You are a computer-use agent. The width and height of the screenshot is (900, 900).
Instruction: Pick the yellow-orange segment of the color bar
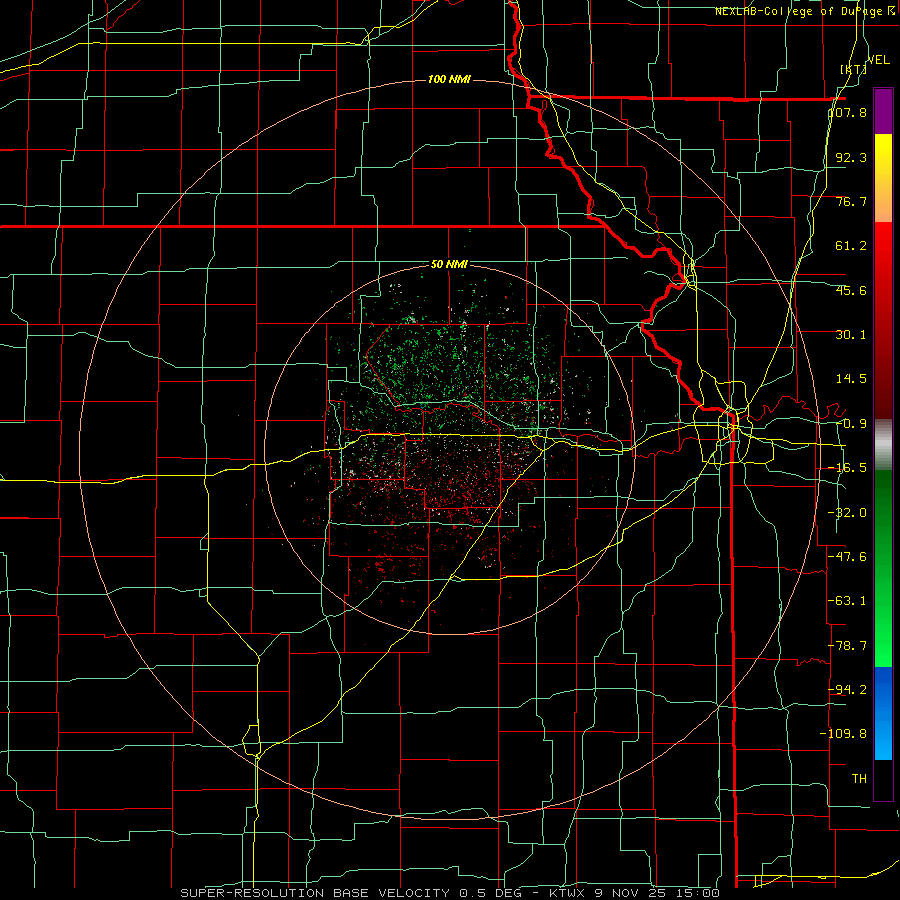coord(883,178)
